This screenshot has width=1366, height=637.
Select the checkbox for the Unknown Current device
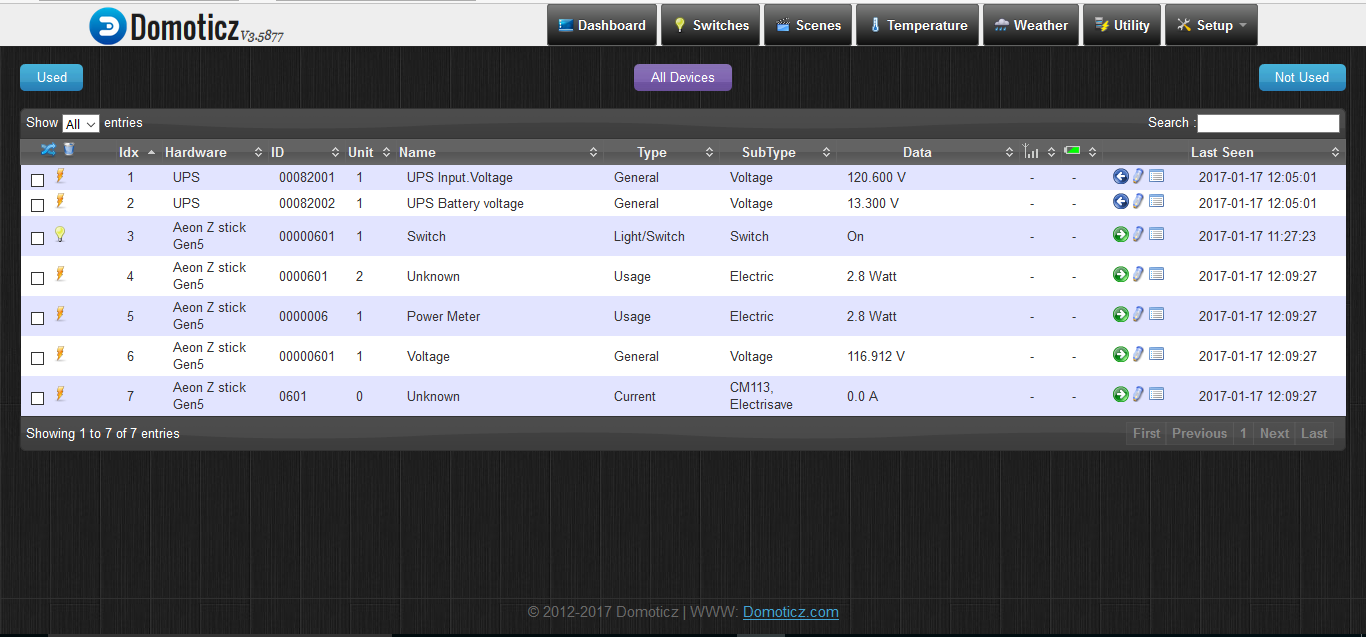coord(37,397)
